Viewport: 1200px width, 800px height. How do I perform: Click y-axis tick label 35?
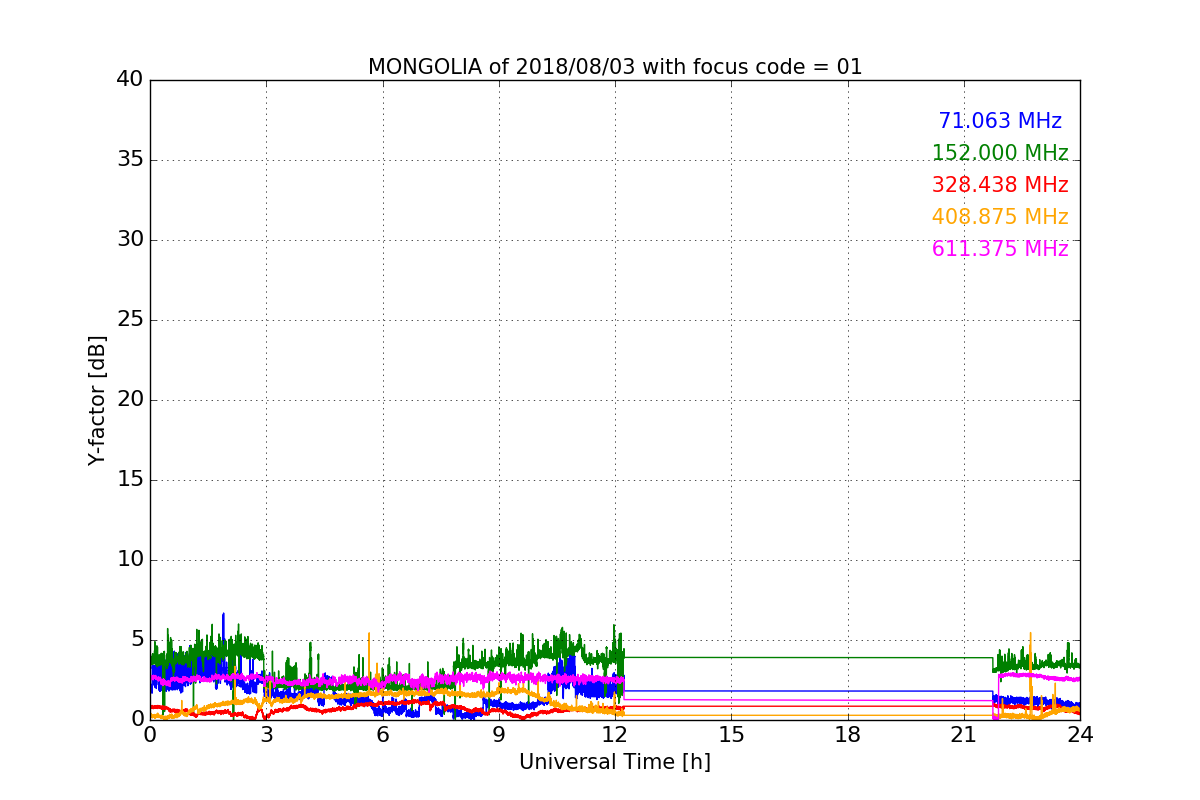pyautogui.click(x=130, y=160)
